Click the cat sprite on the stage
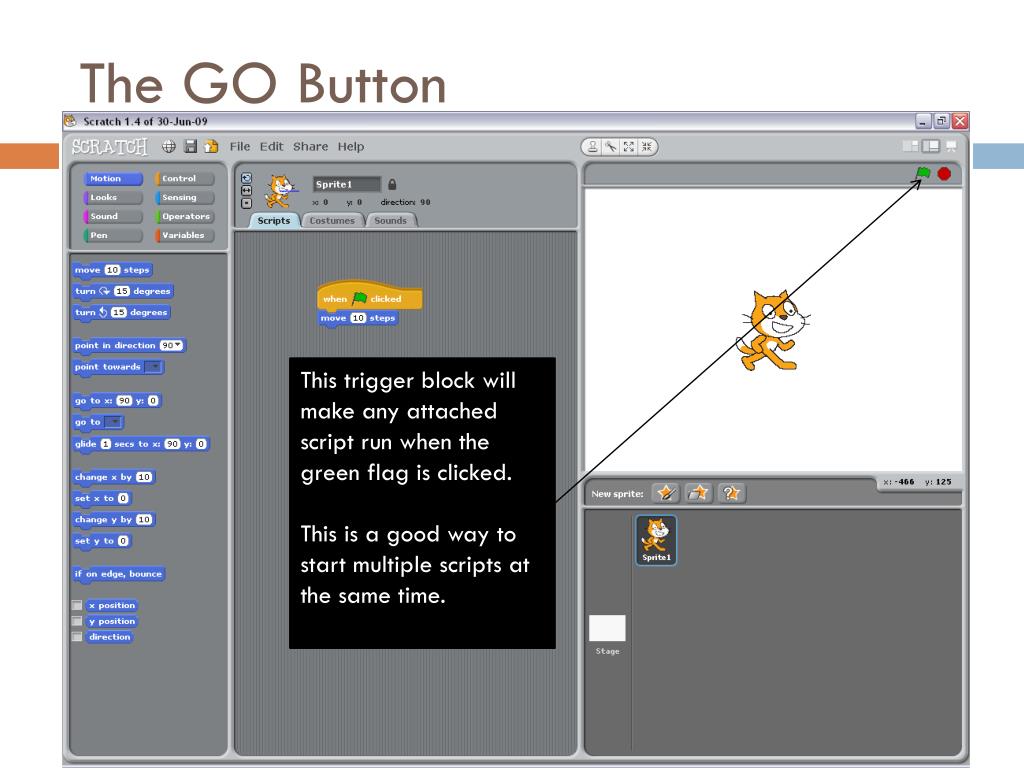Screen dimensions: 1024x768 point(773,330)
